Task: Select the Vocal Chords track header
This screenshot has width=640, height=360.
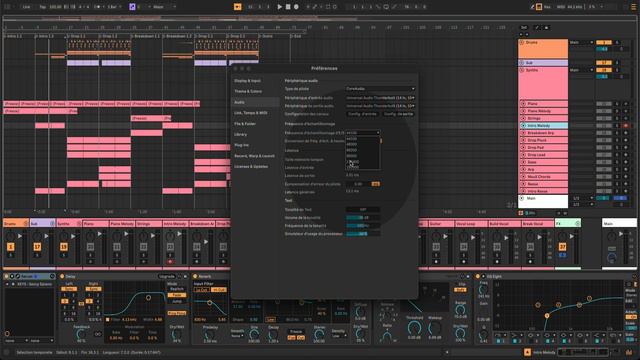Action: (543, 177)
